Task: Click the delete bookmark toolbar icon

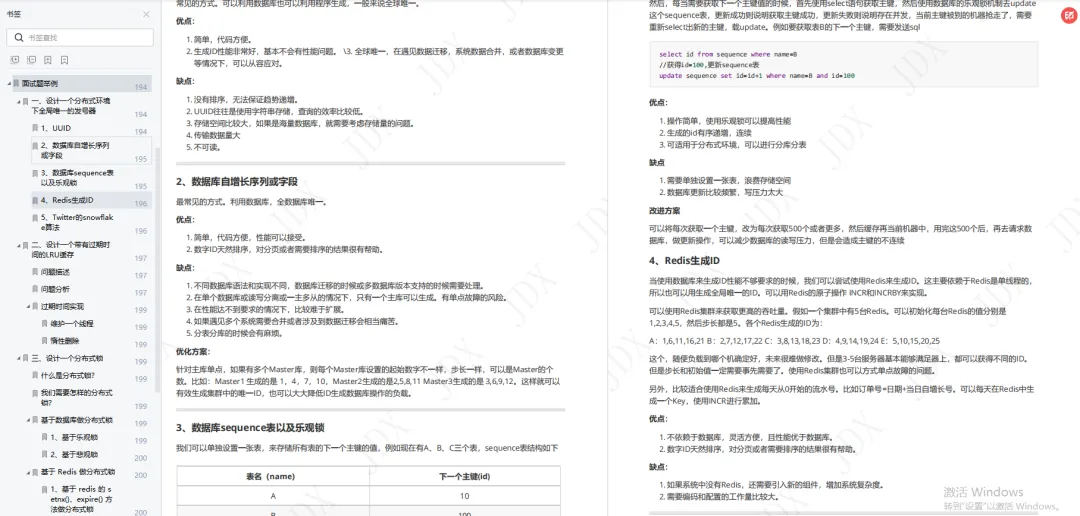Action: 64,60
